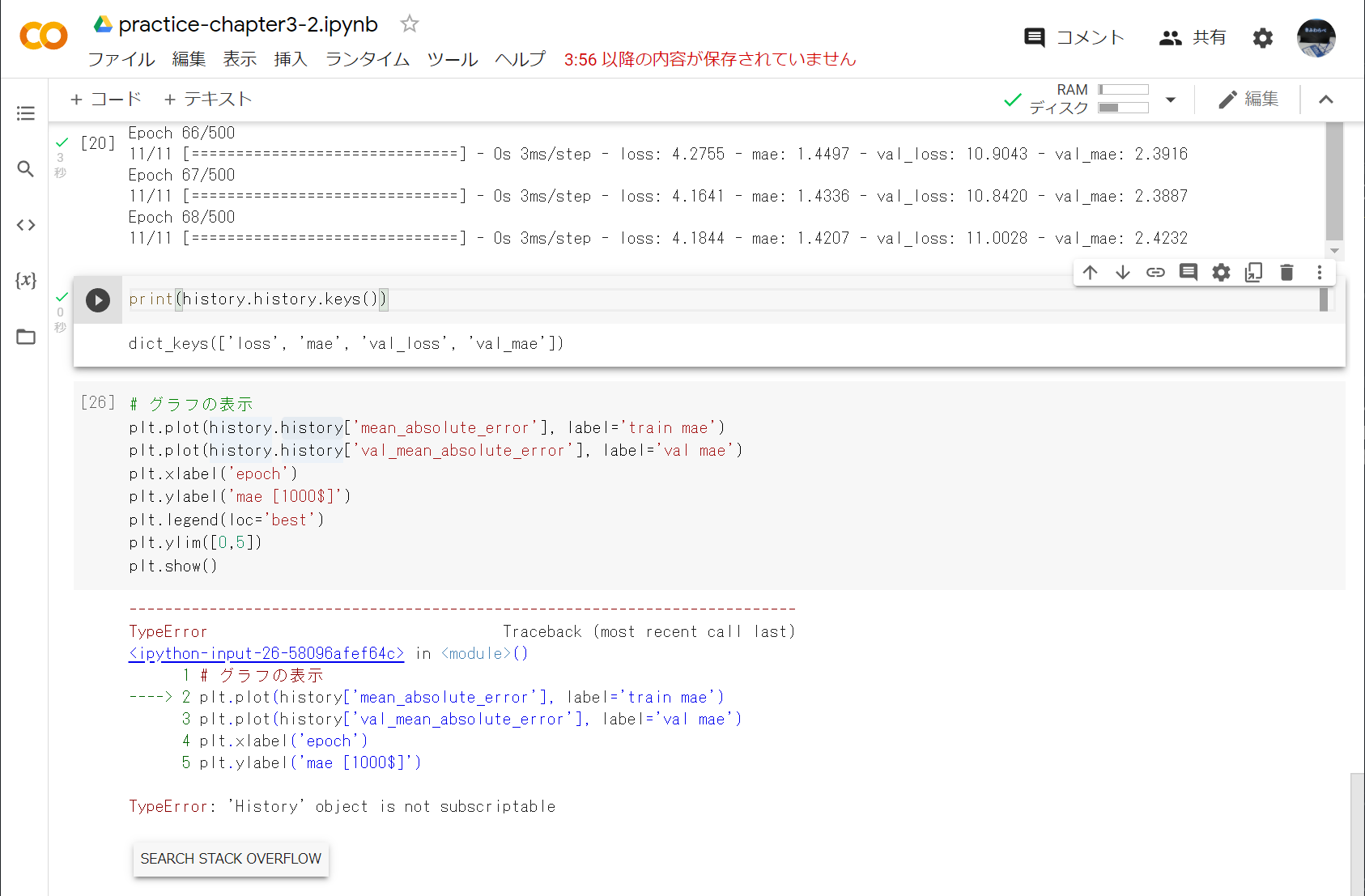Image resolution: width=1365 pixels, height=896 pixels.
Task: Collapse the header with the chevron up
Action: click(1326, 100)
